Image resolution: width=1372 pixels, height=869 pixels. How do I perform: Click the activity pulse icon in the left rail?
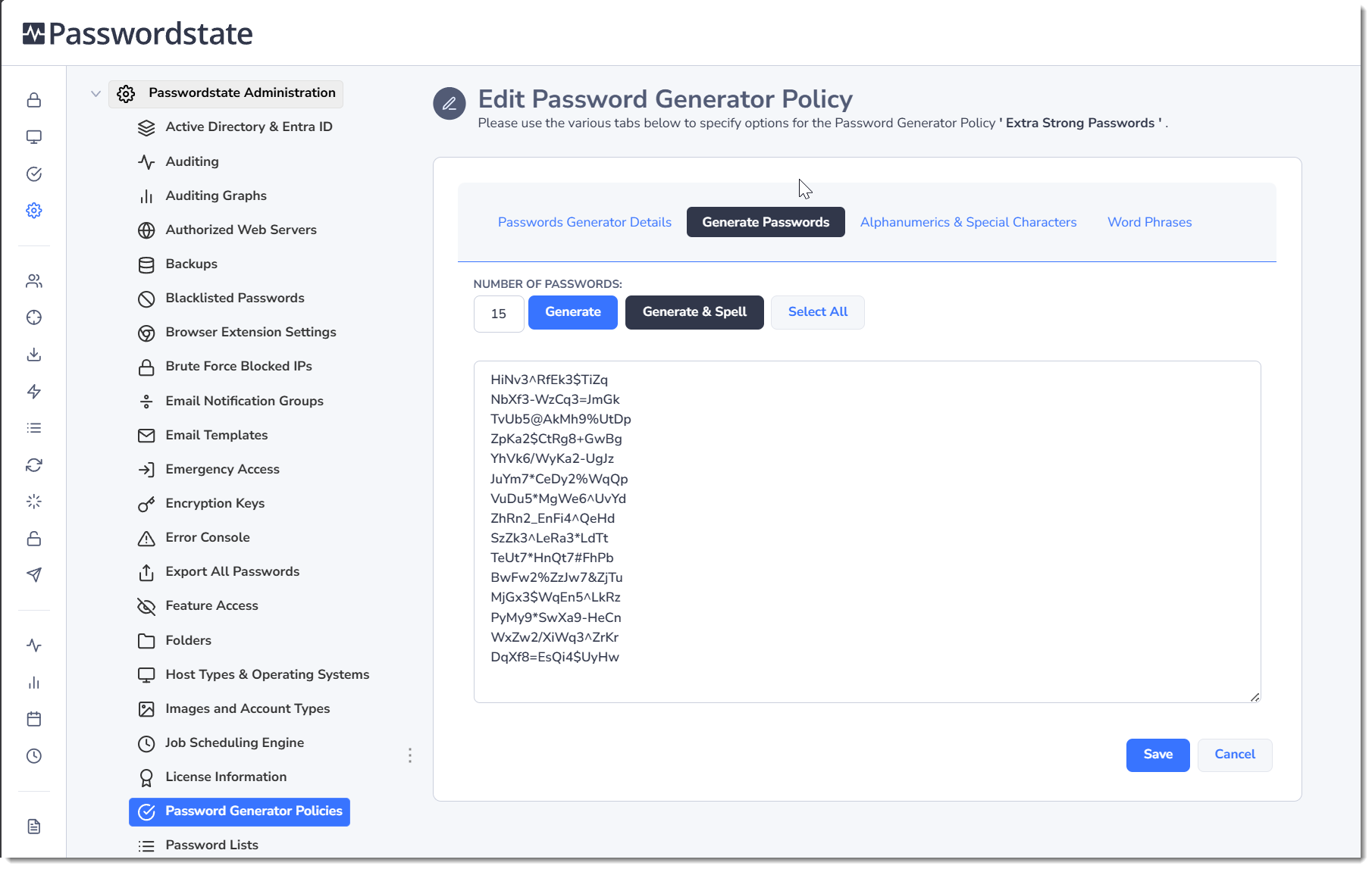34,645
